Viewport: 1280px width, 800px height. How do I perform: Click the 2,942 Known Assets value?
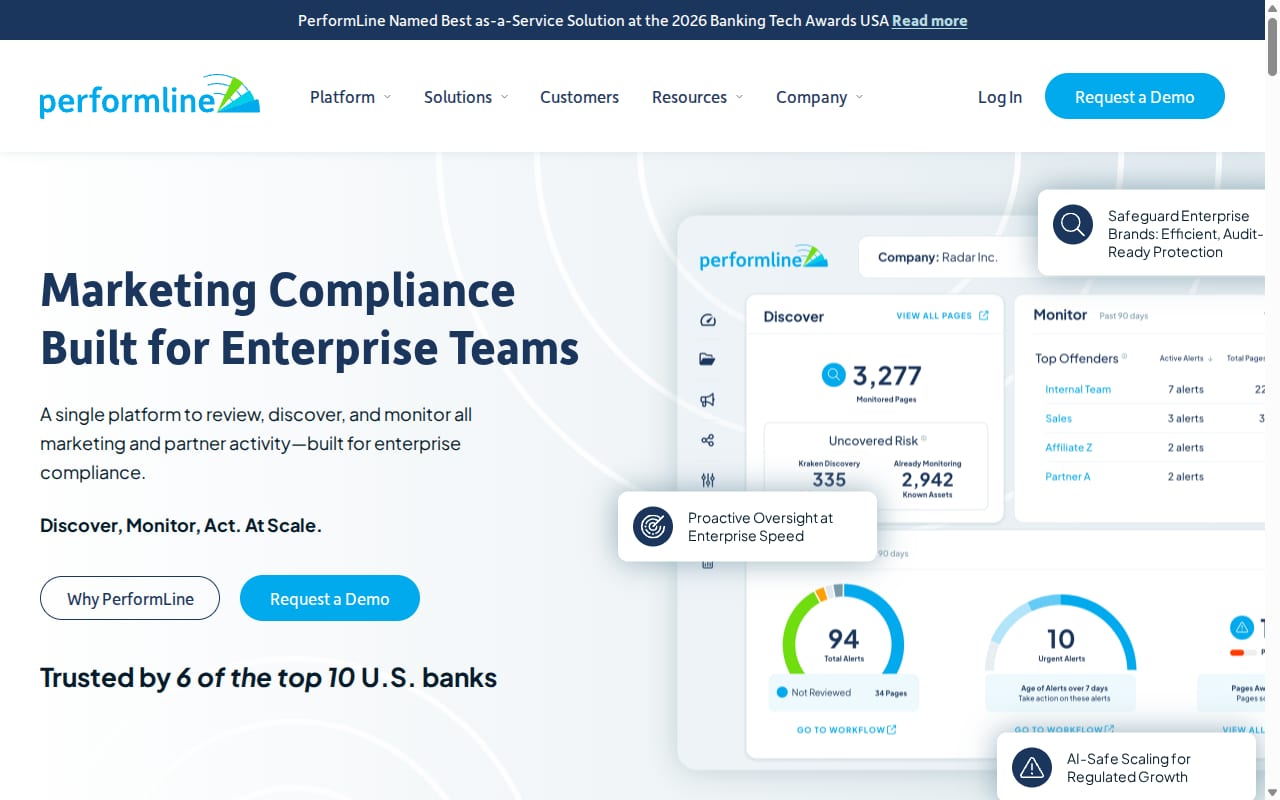[927, 480]
